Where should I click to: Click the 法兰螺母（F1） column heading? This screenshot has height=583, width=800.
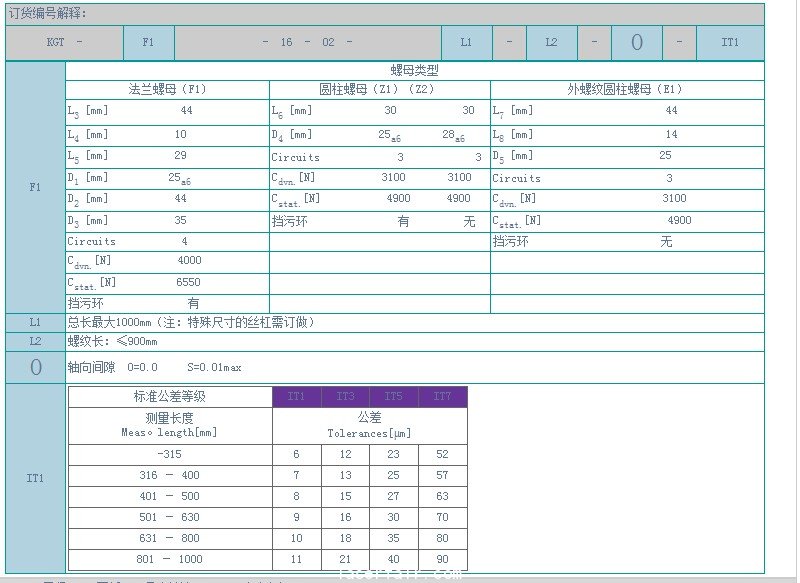167,89
